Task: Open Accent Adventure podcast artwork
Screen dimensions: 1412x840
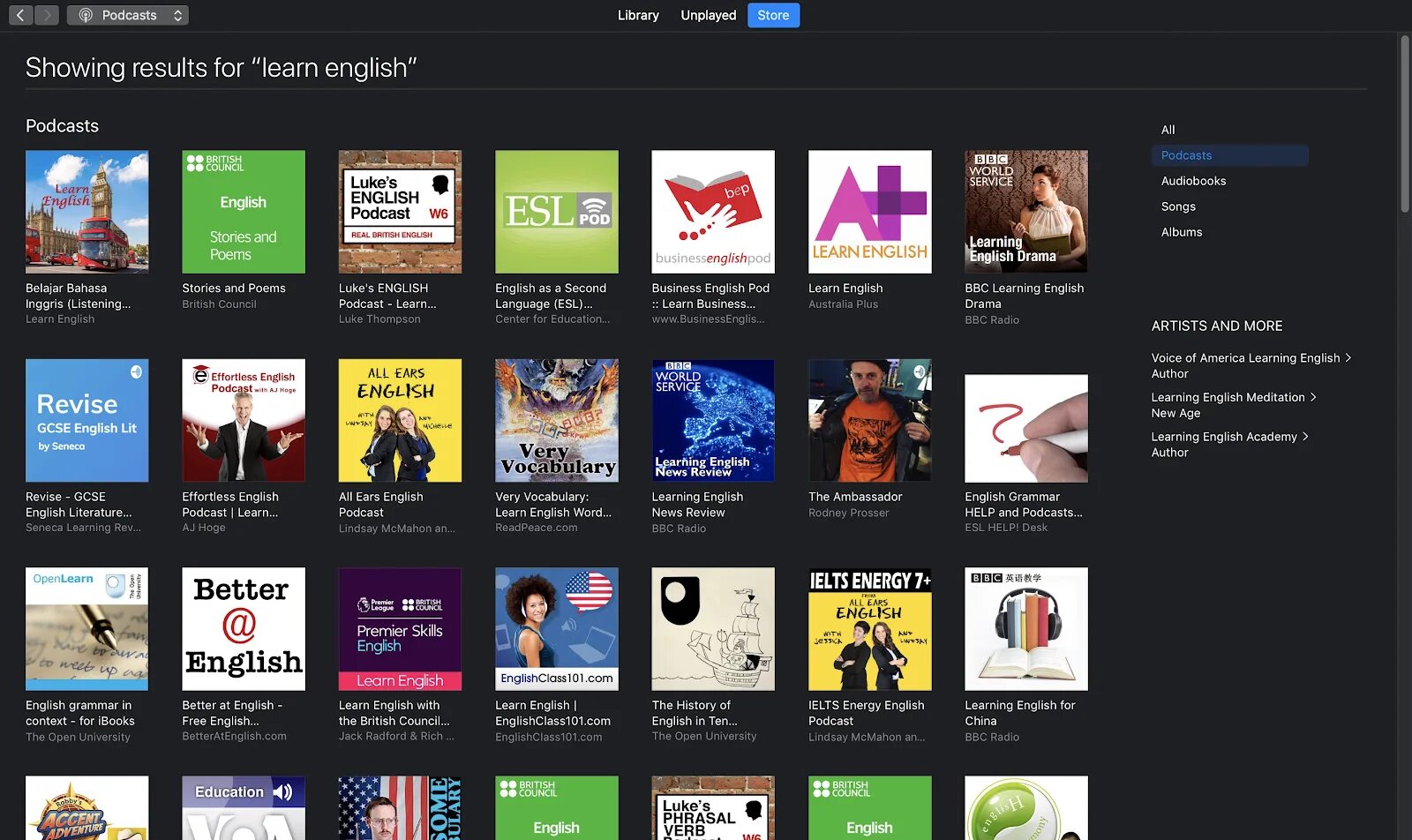Action: [86, 807]
